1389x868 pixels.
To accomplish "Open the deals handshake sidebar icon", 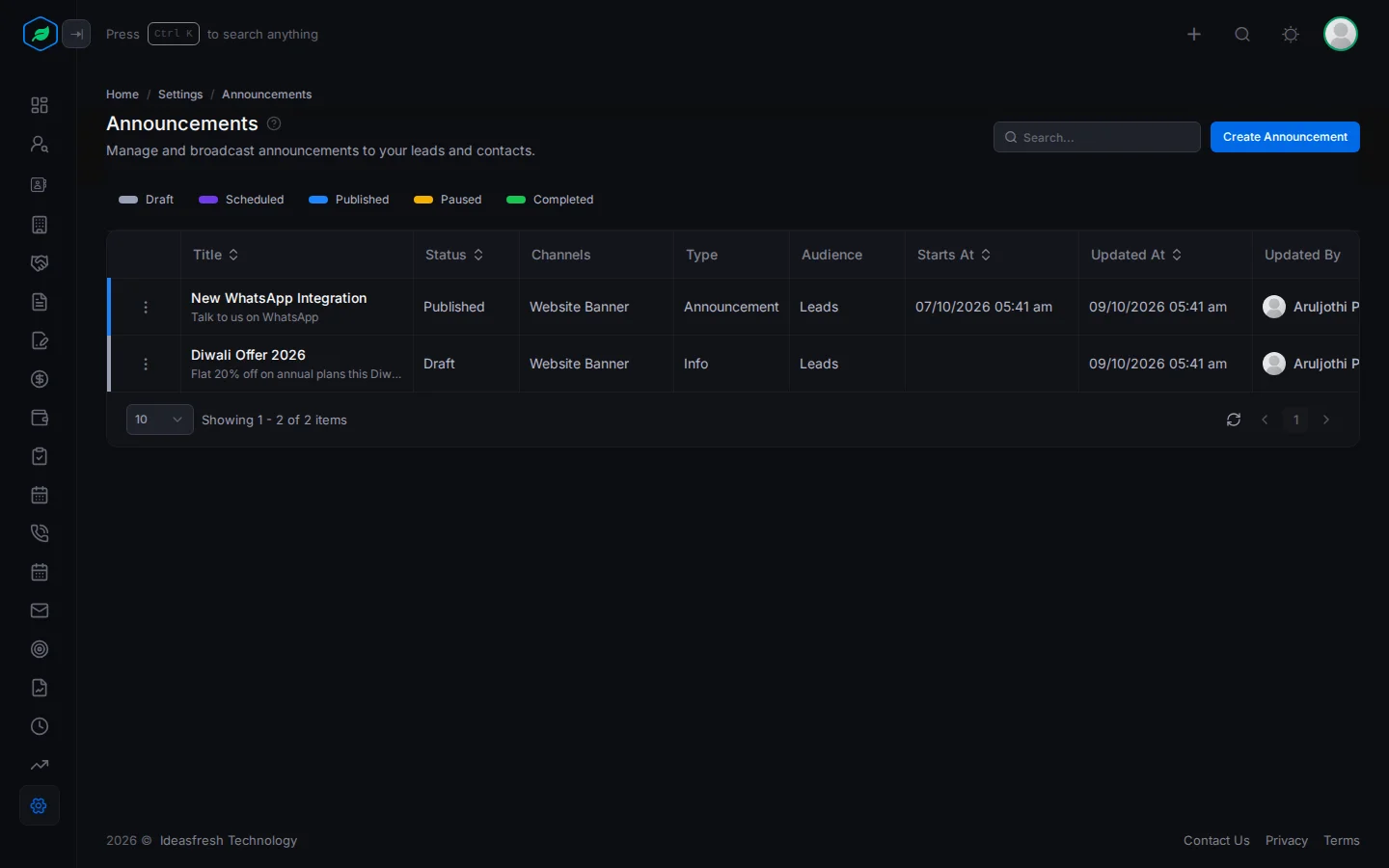I will 40,263.
